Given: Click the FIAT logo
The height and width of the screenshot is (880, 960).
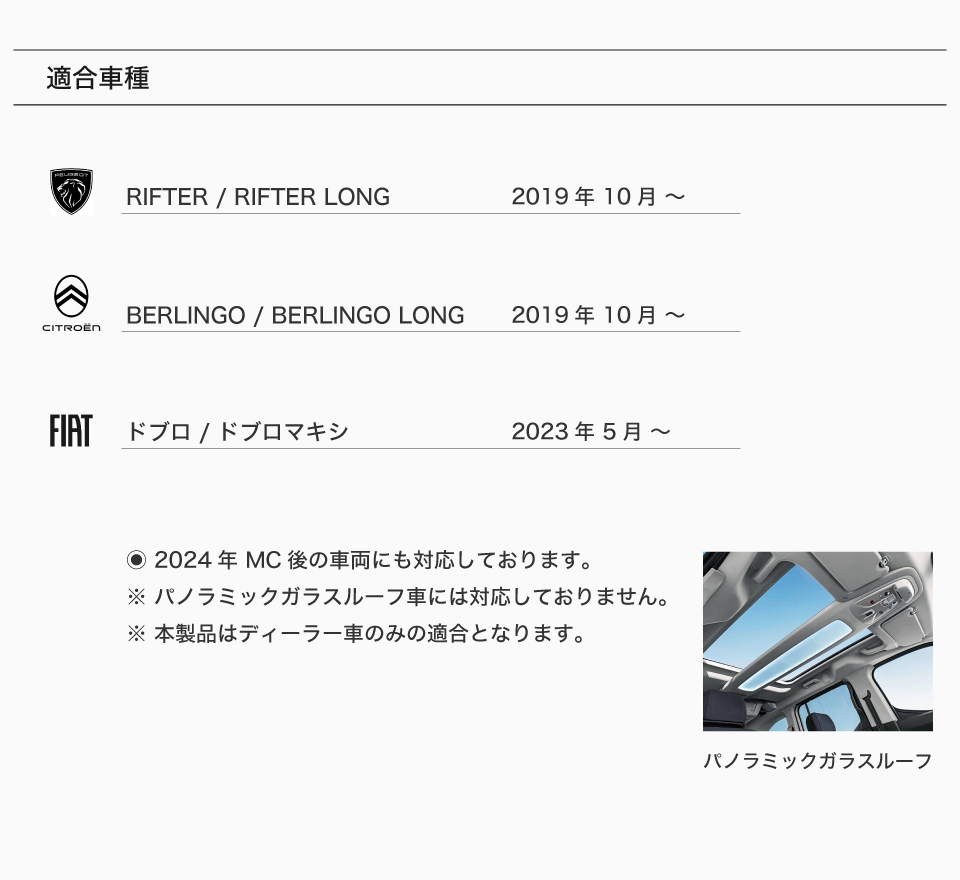Looking at the screenshot, I should click(71, 431).
